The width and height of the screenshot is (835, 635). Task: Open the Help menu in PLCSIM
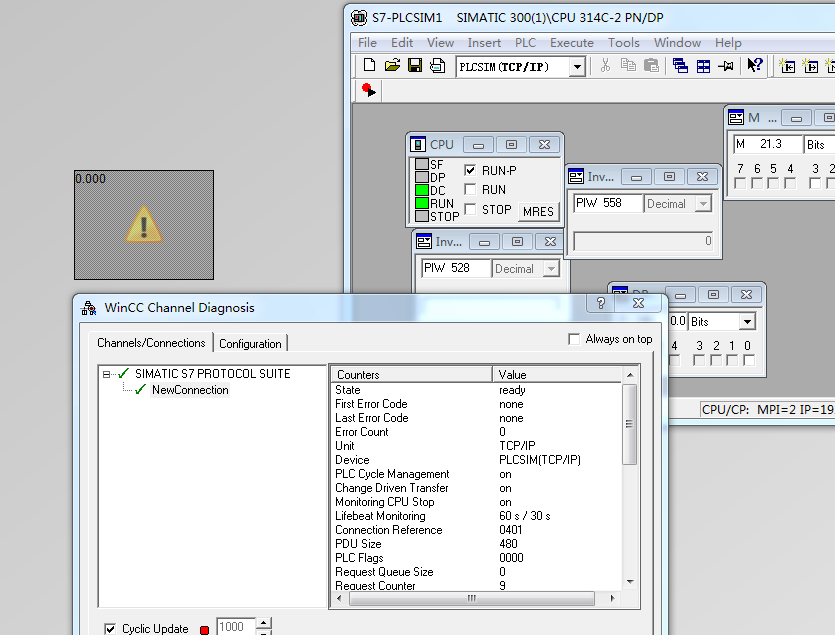pos(727,43)
